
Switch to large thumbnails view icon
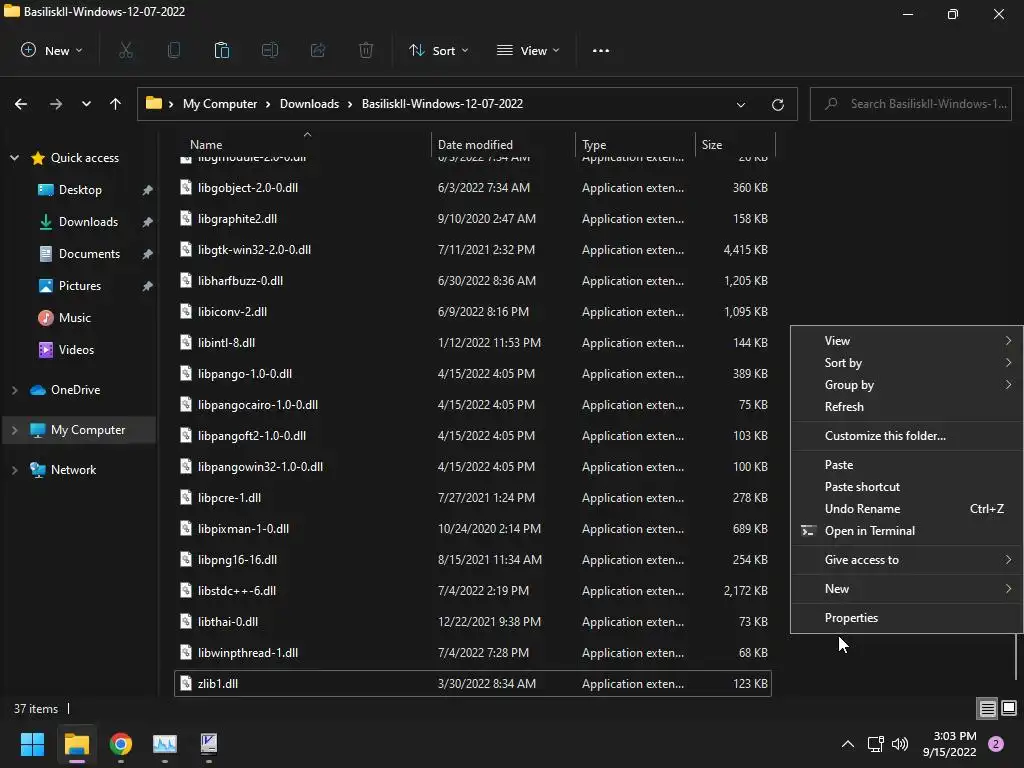(x=1009, y=709)
